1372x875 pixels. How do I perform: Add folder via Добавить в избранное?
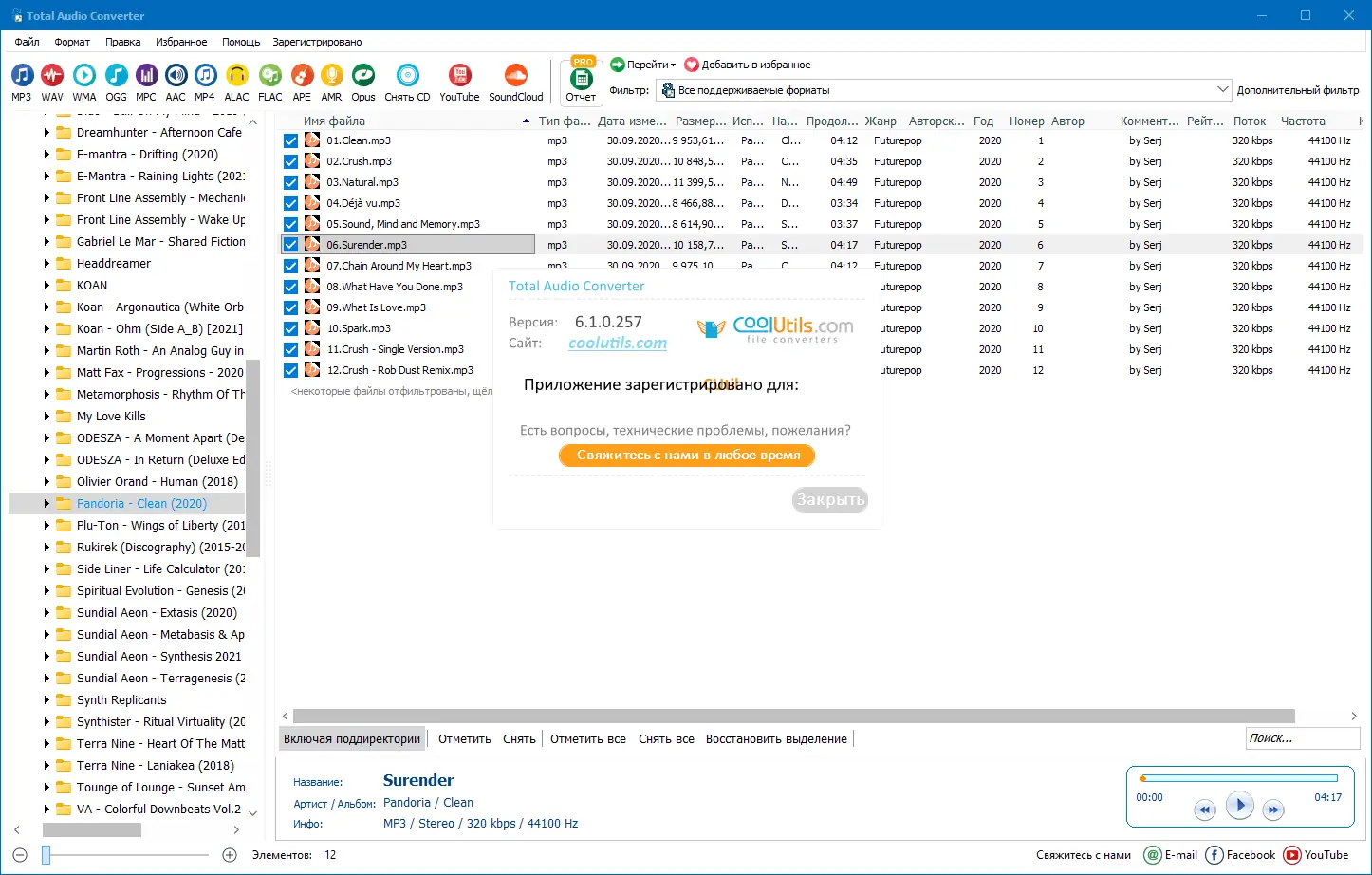click(748, 65)
